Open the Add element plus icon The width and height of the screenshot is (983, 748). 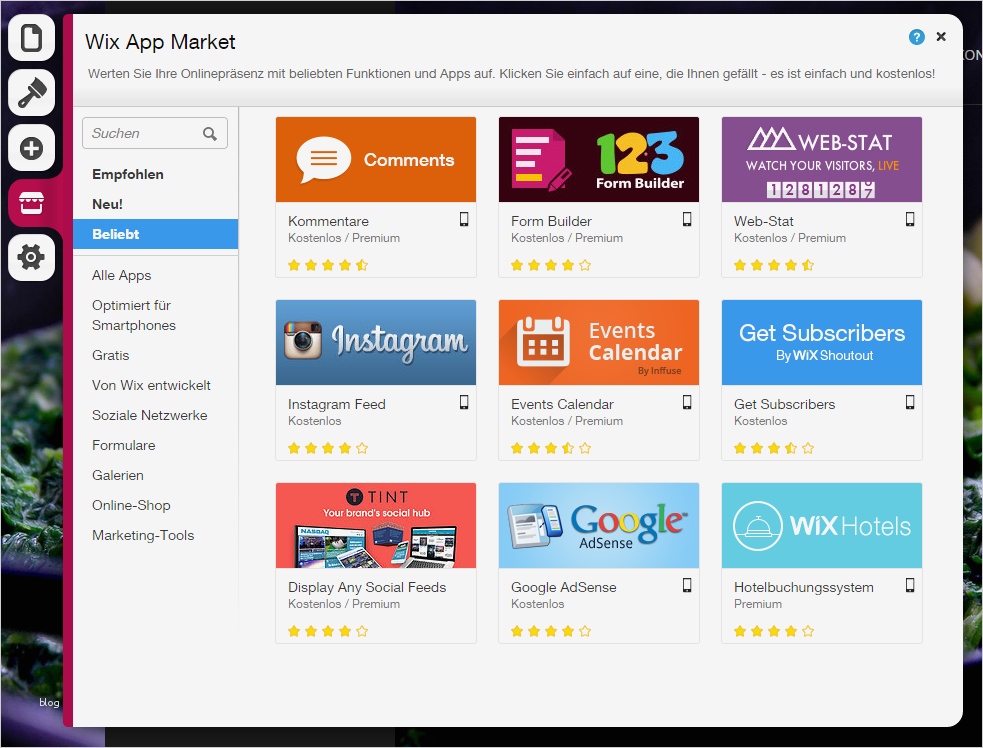point(31,148)
